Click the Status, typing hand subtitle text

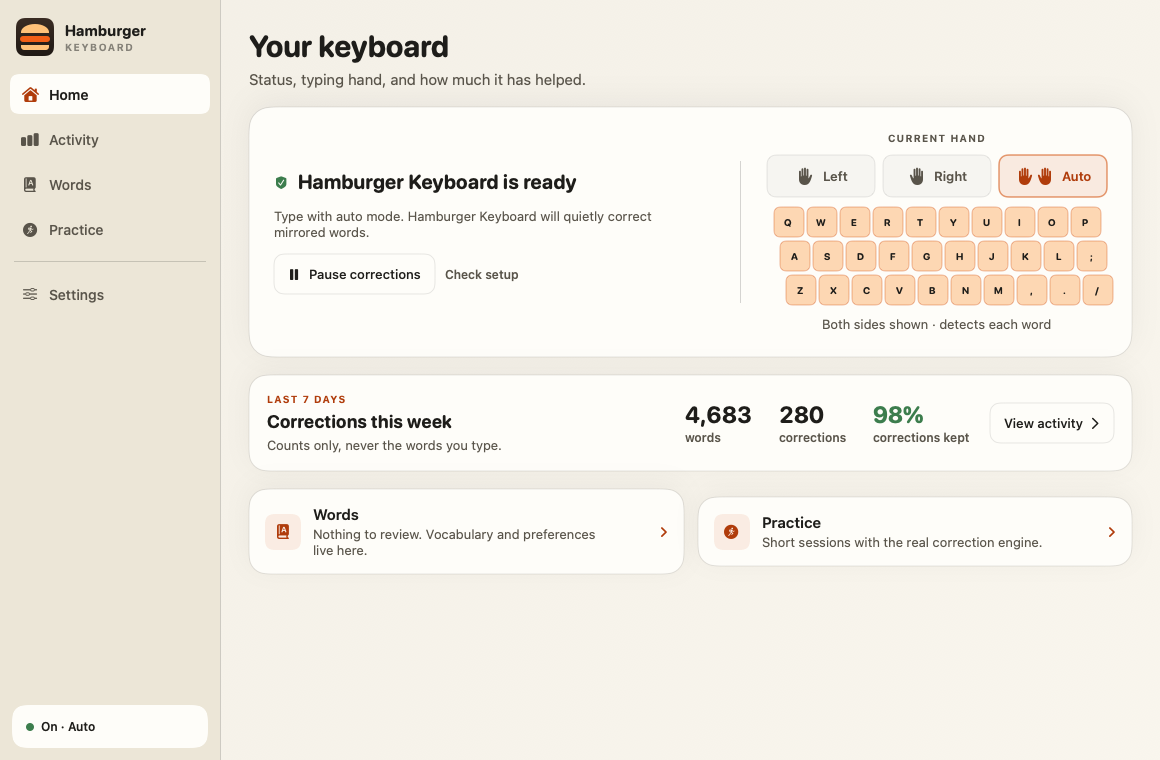tap(417, 80)
